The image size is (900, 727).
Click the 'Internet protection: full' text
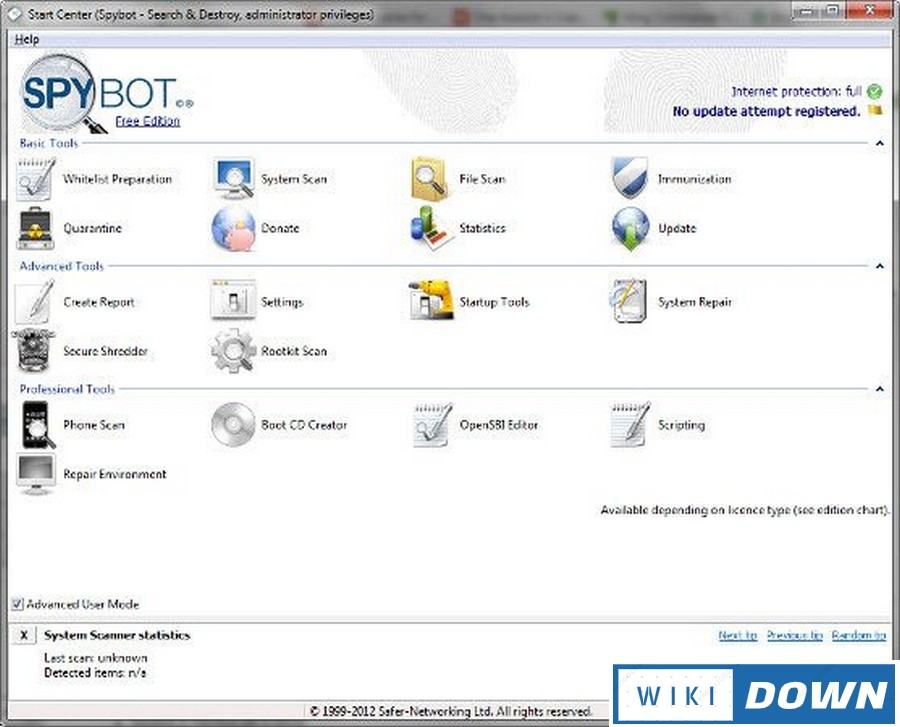(797, 91)
